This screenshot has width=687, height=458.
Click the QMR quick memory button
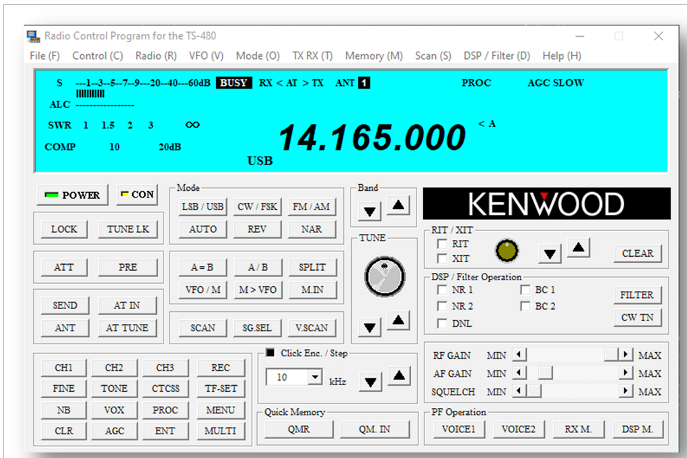click(x=299, y=430)
